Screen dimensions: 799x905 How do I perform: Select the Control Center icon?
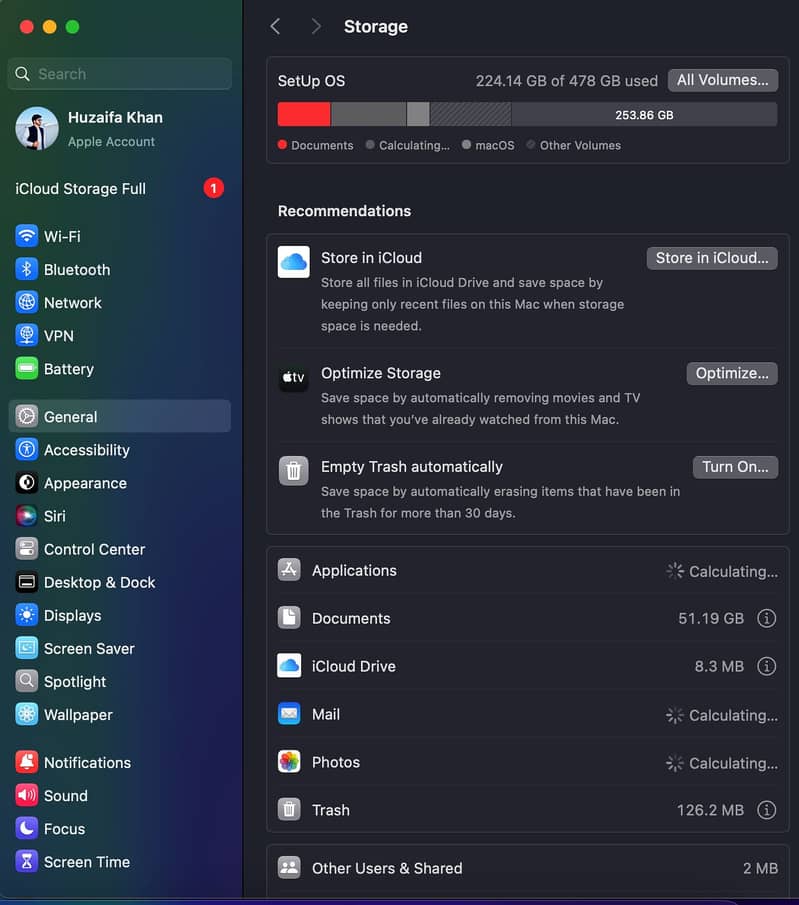tap(27, 549)
